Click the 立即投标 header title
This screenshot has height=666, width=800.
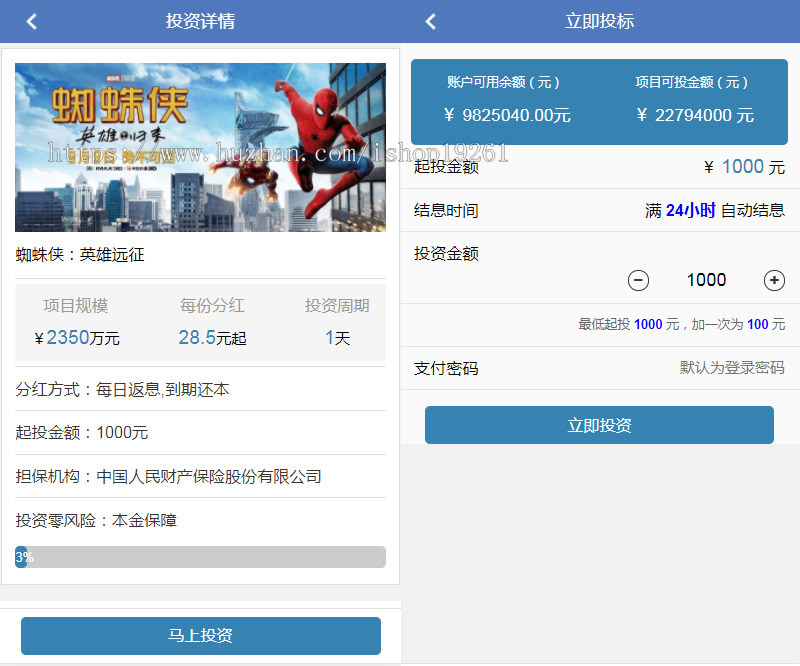(x=599, y=21)
